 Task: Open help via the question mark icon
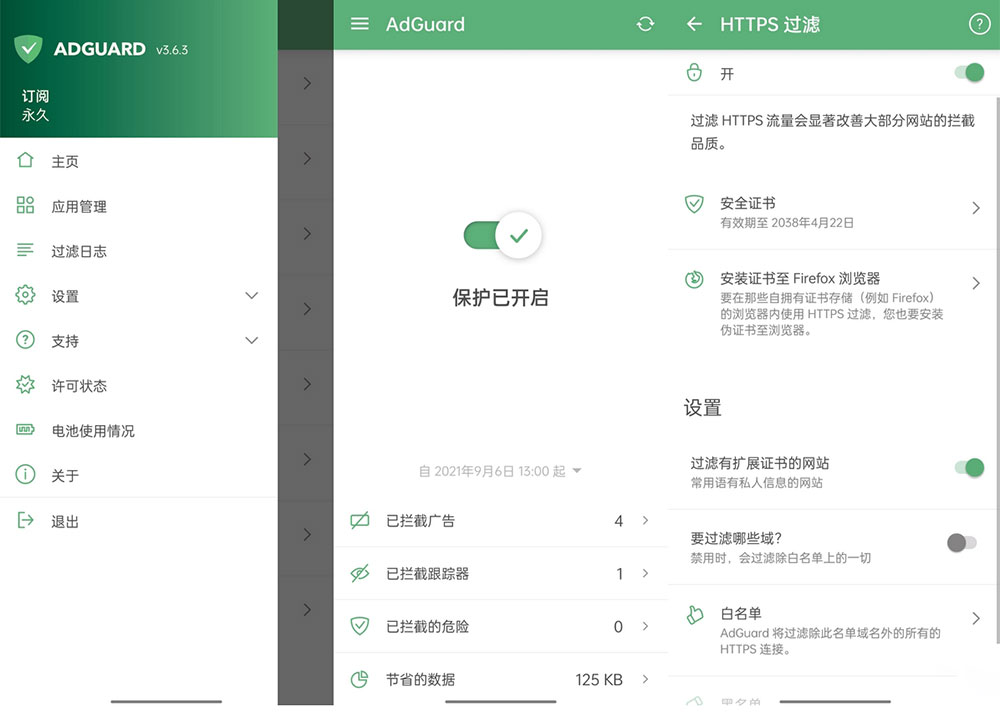pos(979,24)
